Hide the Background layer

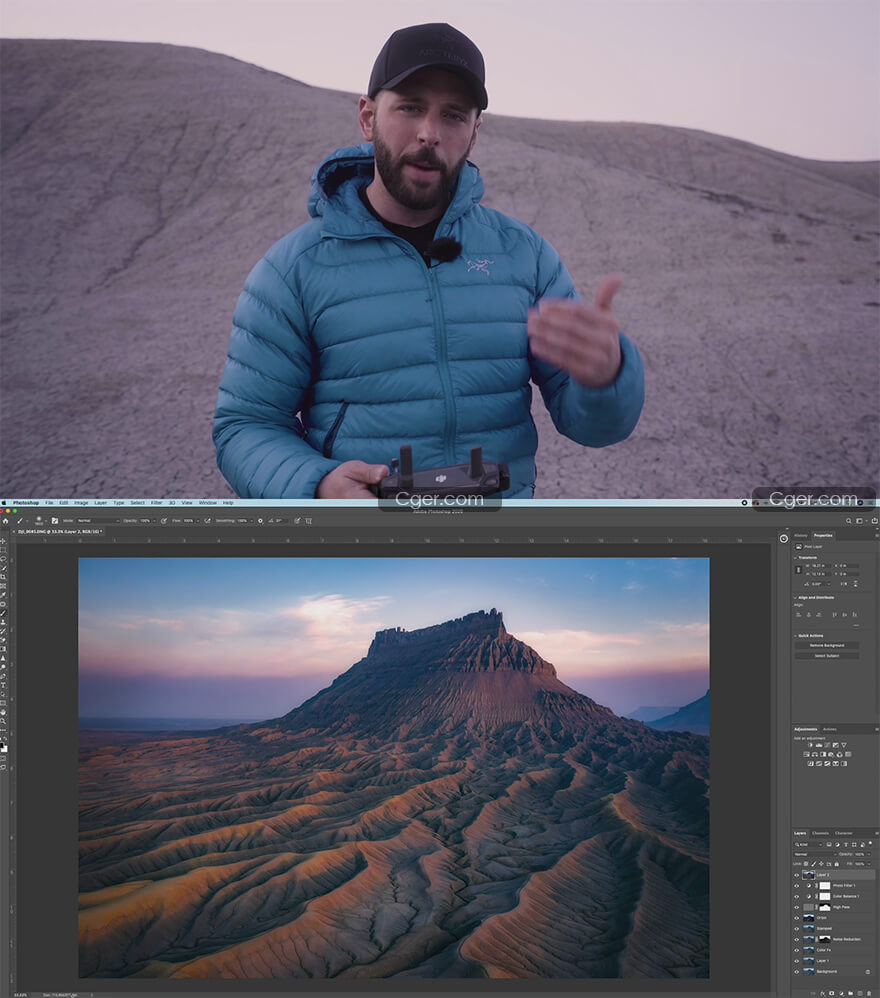point(797,972)
